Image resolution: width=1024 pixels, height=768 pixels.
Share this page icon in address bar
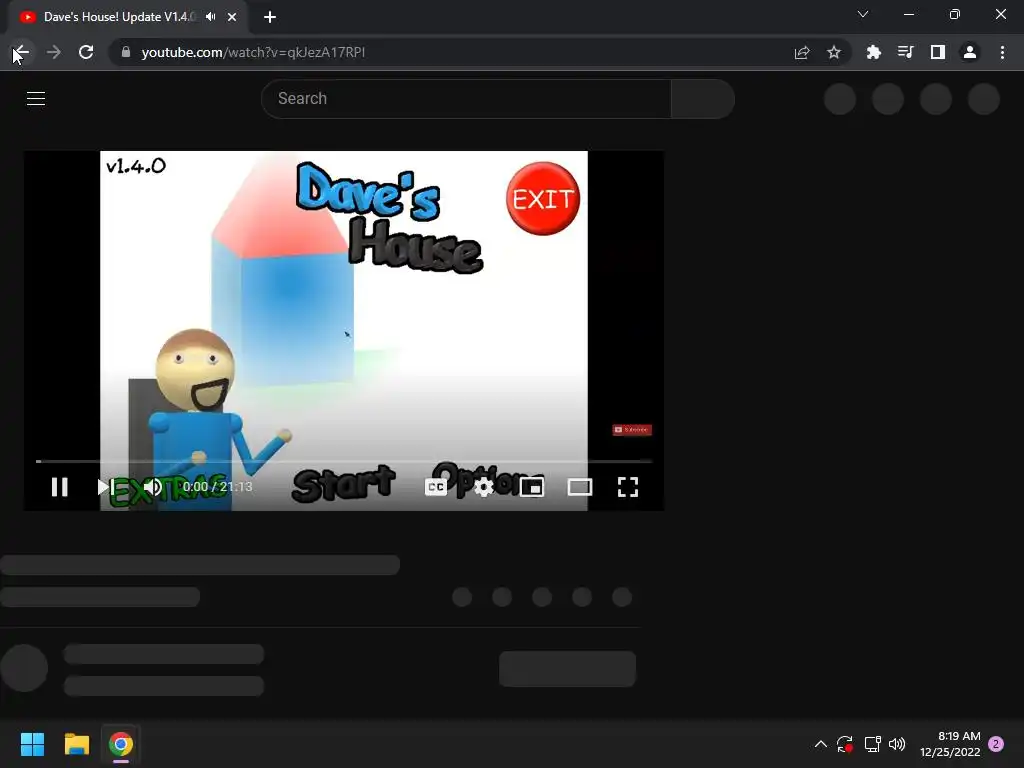[x=802, y=52]
